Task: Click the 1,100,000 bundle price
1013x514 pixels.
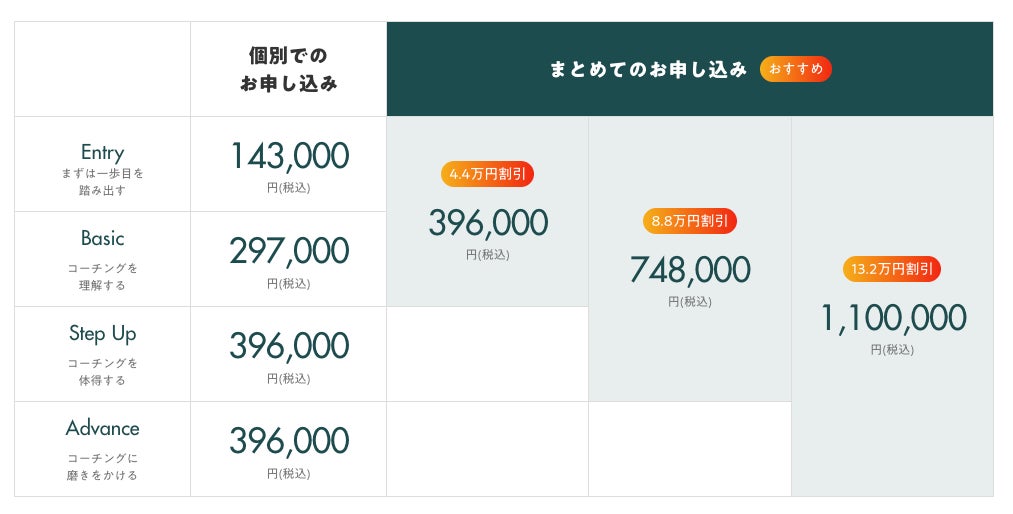Action: (893, 318)
